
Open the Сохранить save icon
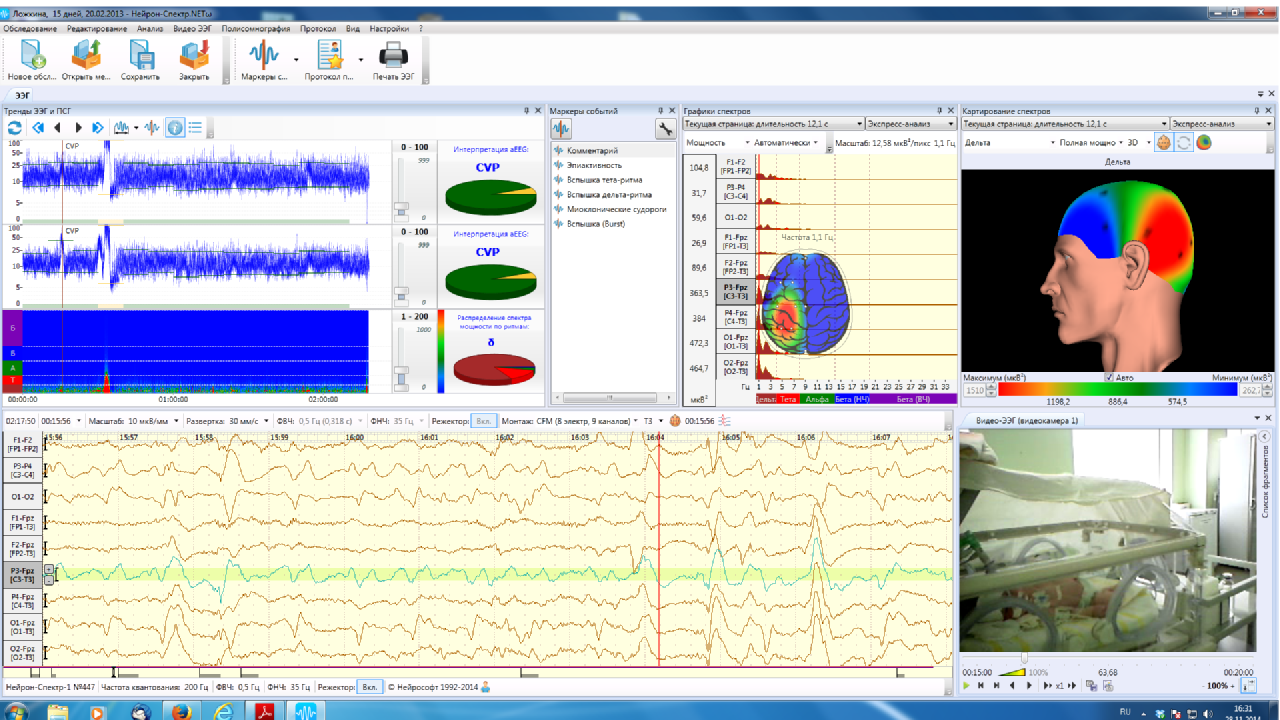pyautogui.click(x=140, y=60)
